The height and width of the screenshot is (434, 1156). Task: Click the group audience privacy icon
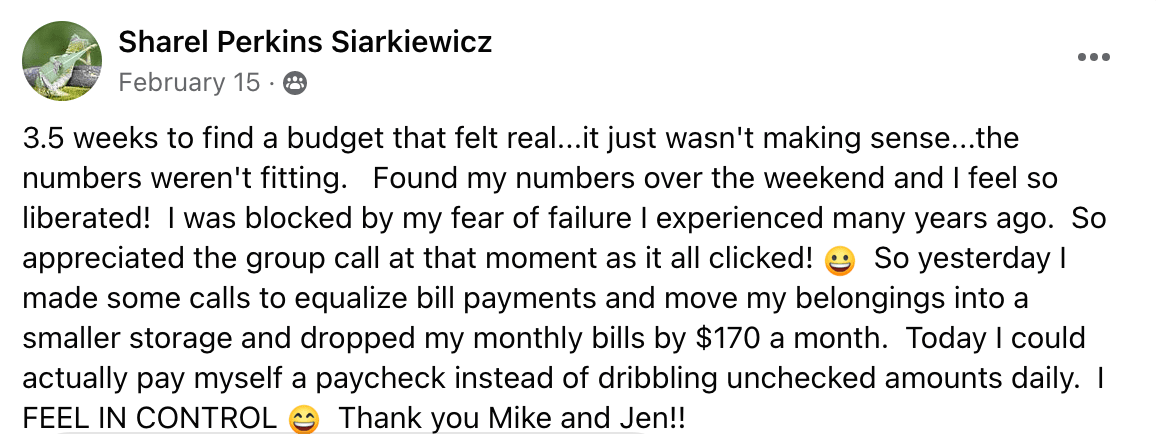(296, 83)
